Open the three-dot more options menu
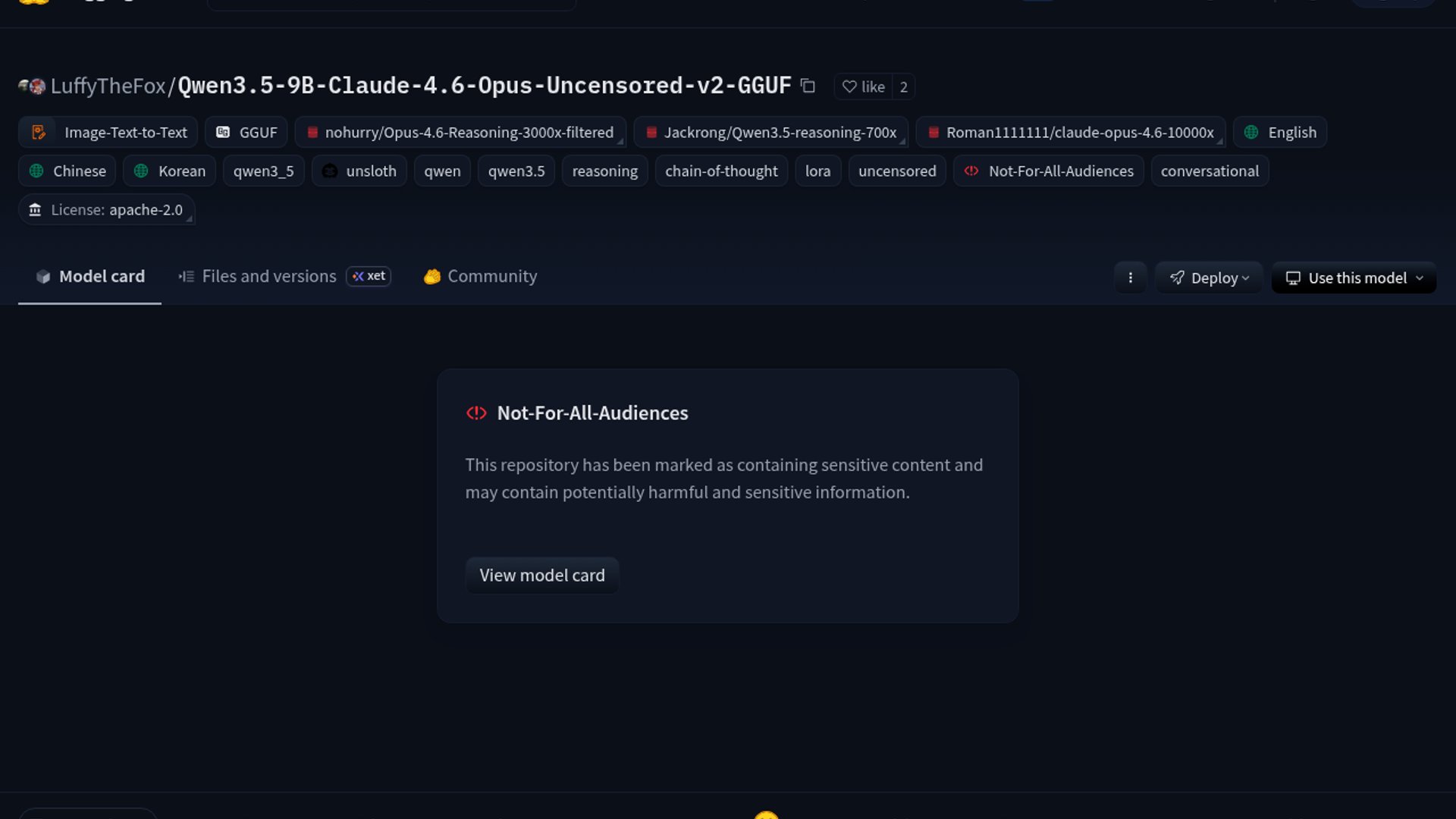This screenshot has width=1456, height=819. click(1130, 278)
